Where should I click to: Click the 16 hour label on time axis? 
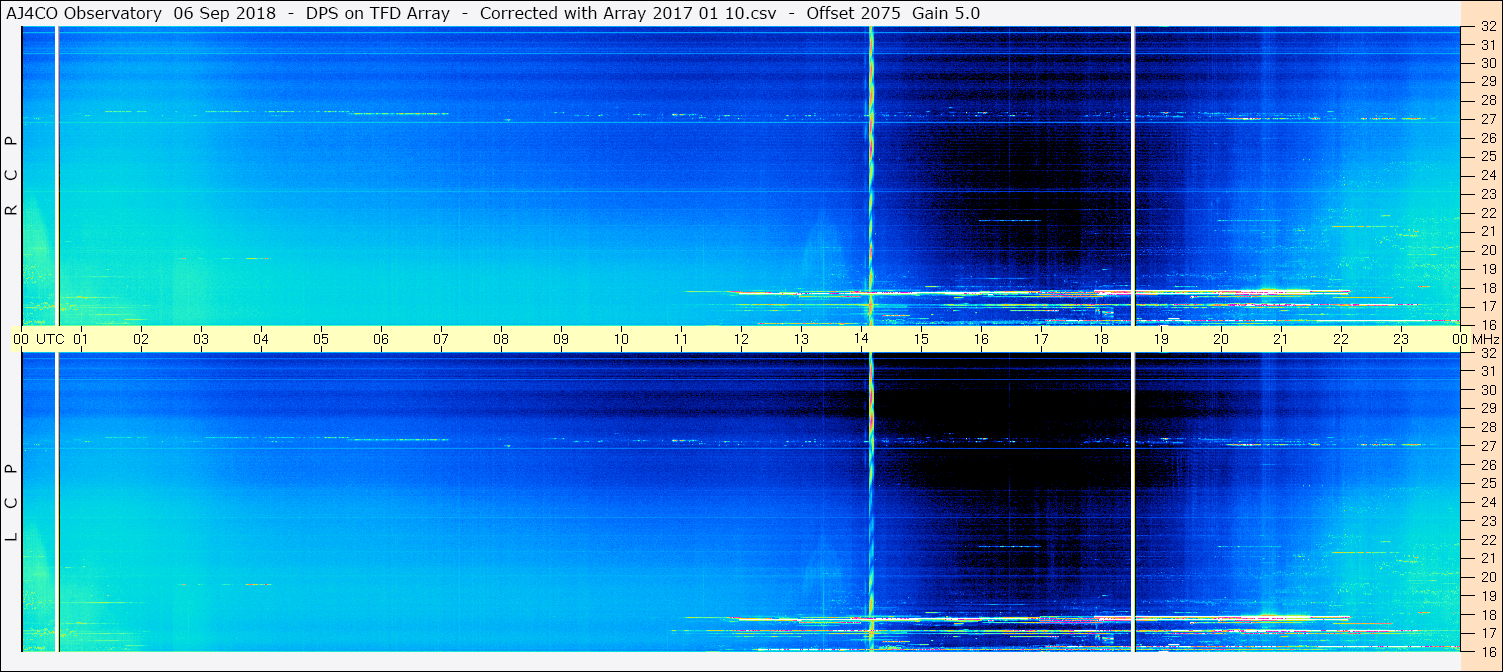click(x=981, y=339)
